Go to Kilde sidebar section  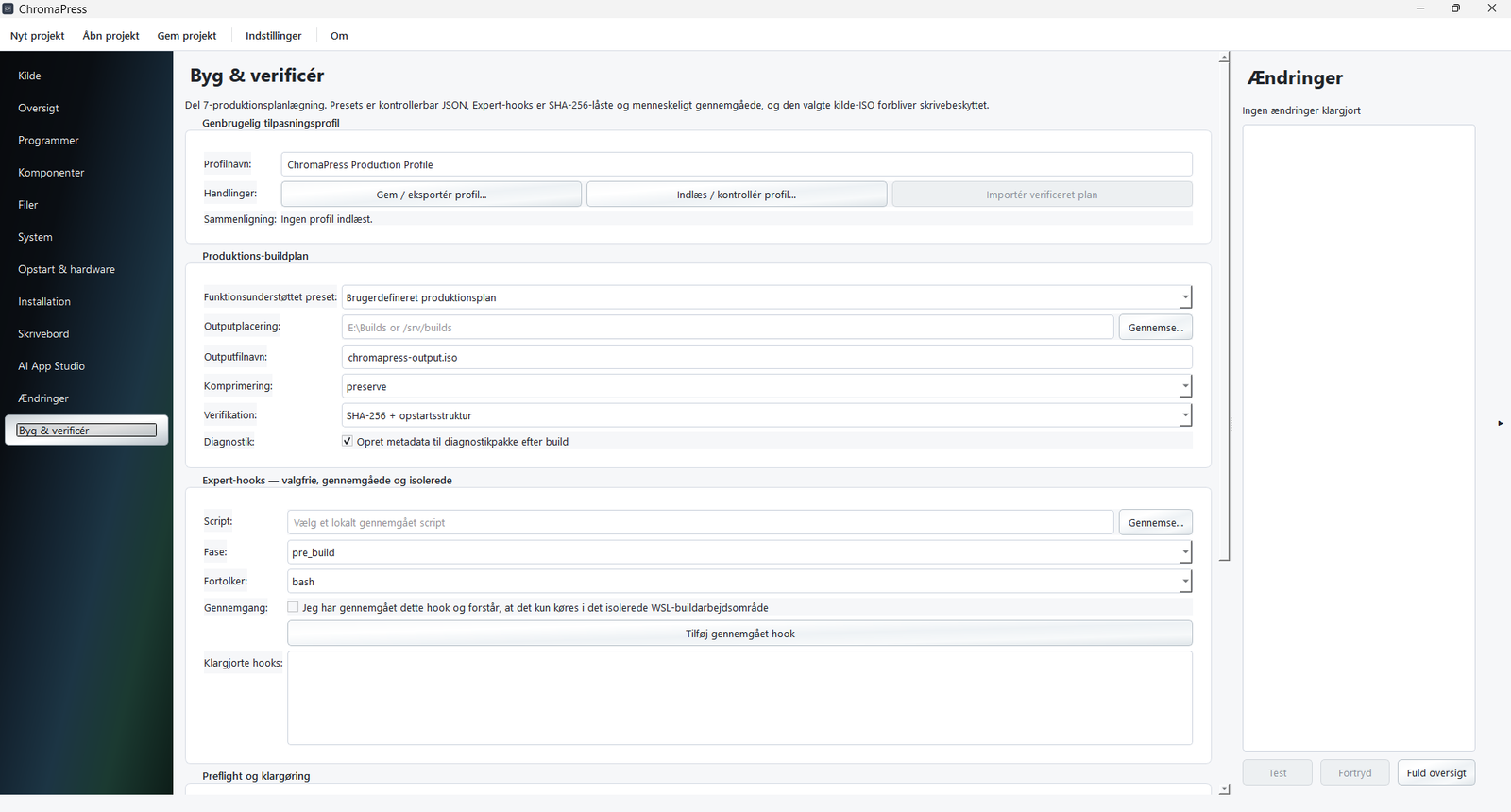point(87,76)
